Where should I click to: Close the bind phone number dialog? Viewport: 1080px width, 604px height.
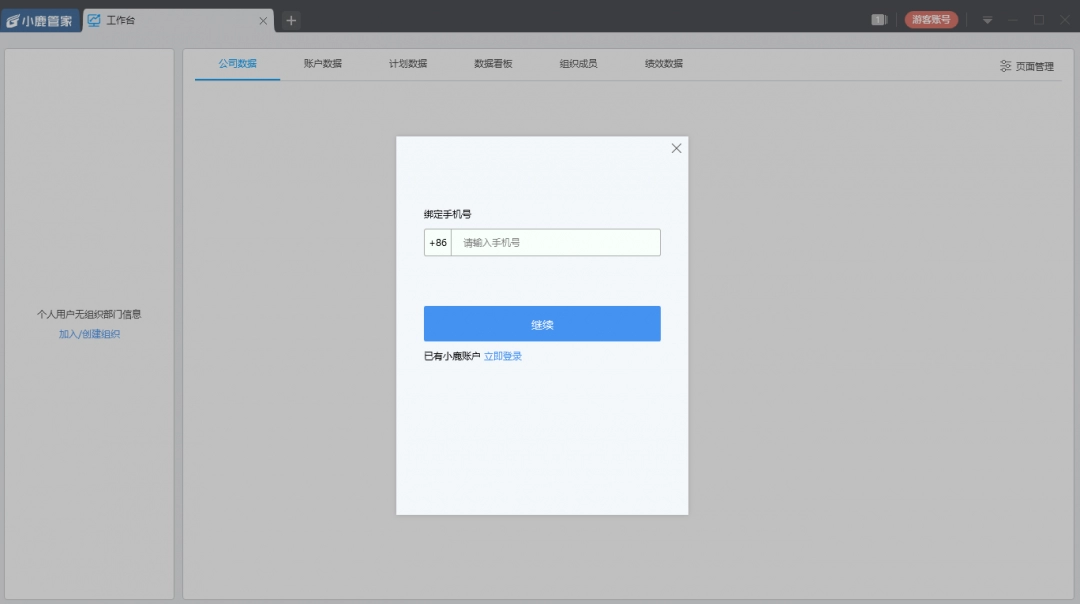pyautogui.click(x=676, y=148)
